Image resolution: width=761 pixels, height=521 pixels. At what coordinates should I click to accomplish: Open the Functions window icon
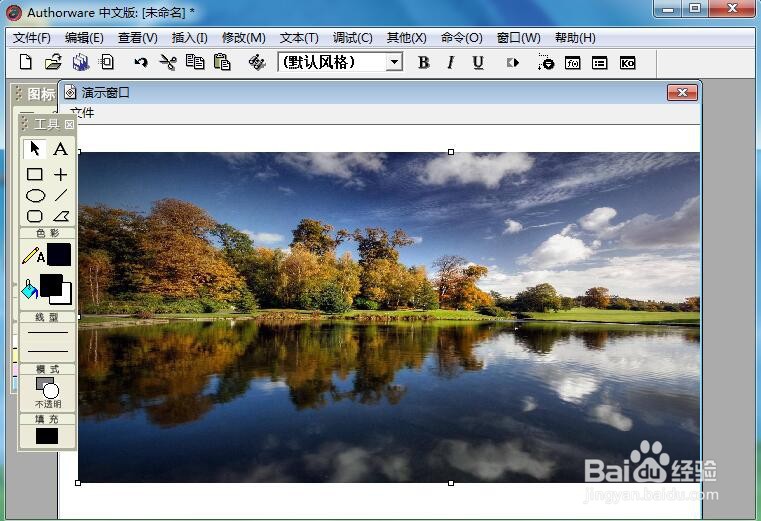pyautogui.click(x=573, y=63)
